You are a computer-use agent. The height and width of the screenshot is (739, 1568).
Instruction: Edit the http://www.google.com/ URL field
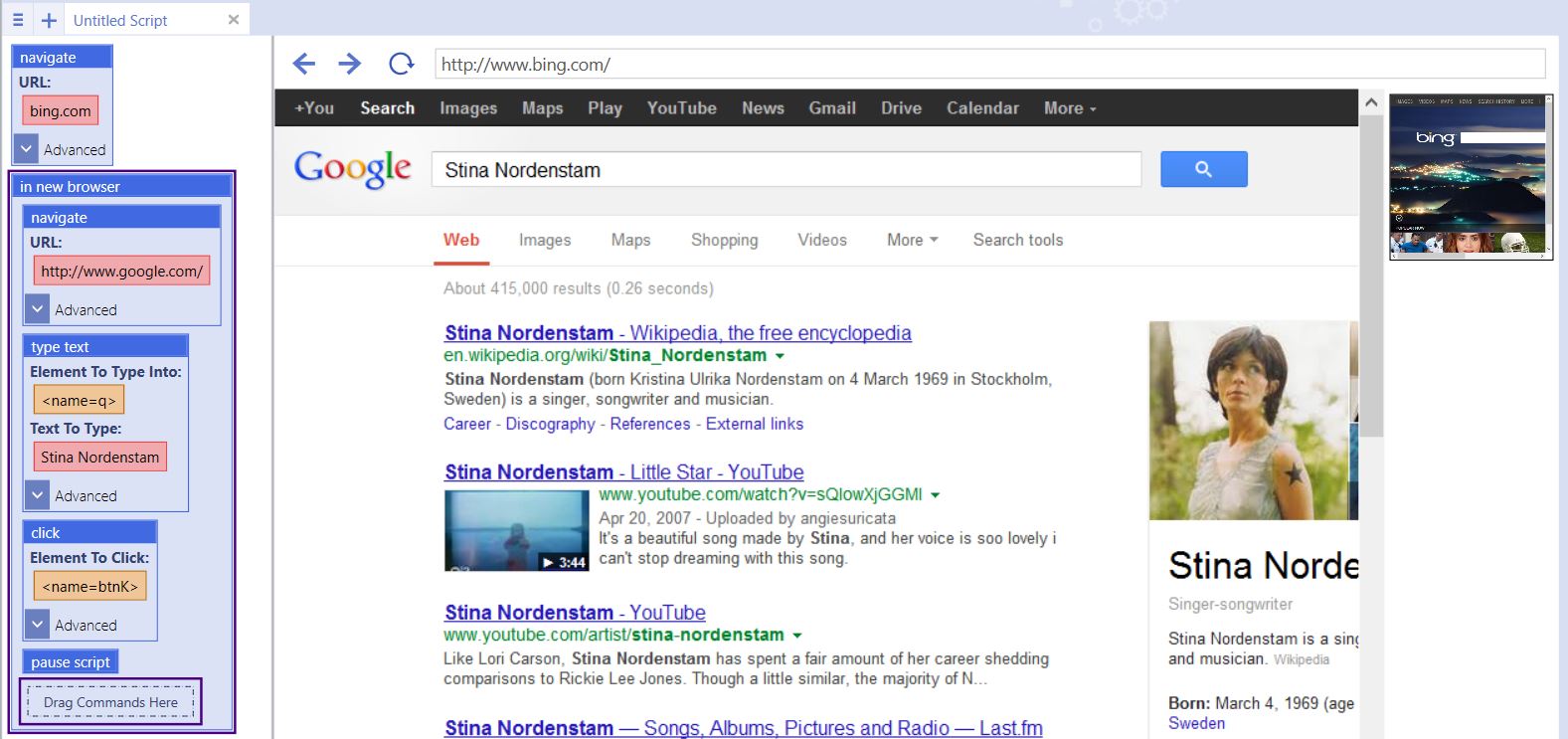pyautogui.click(x=122, y=271)
